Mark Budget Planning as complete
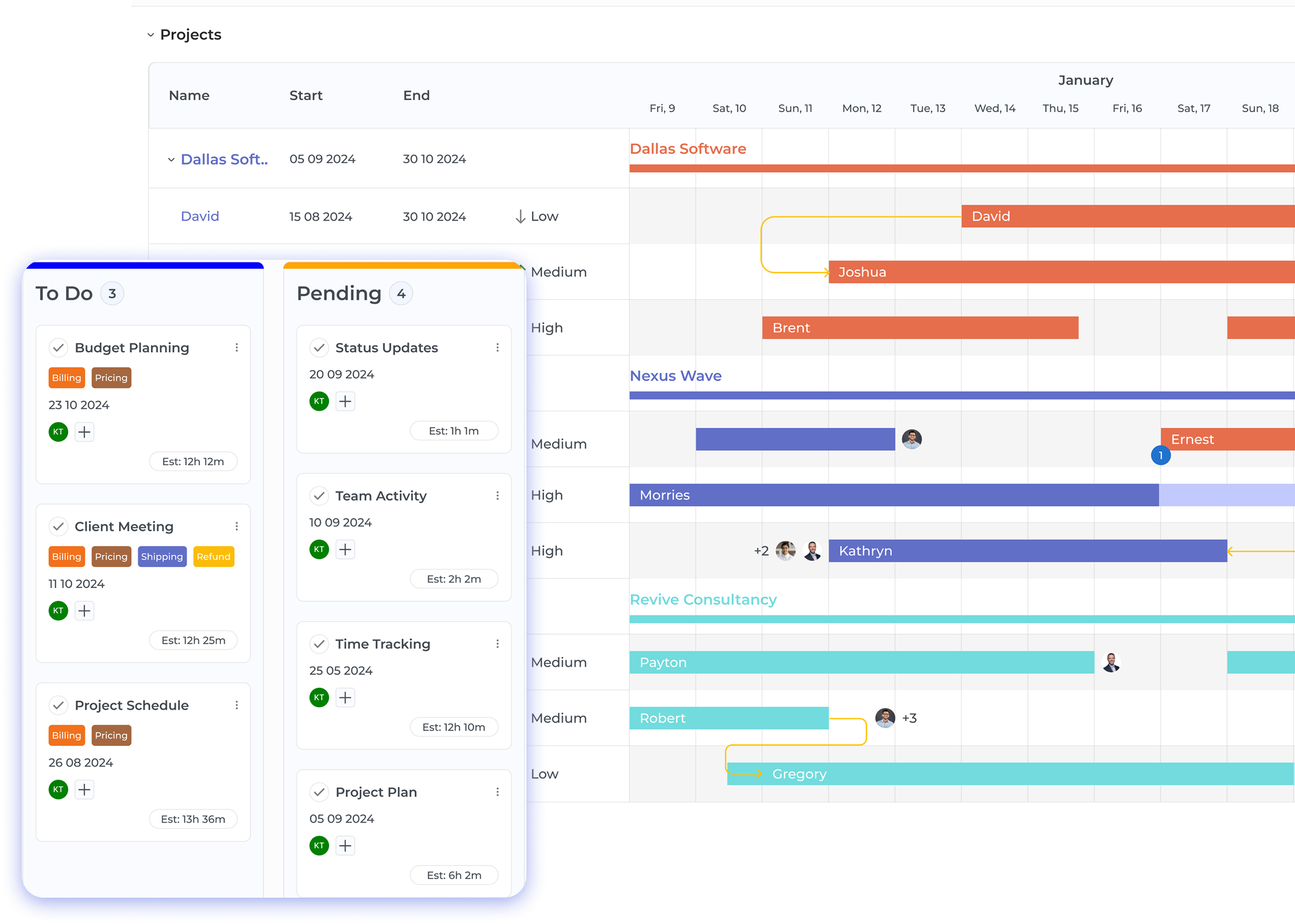This screenshot has width=1295, height=924. click(x=58, y=347)
